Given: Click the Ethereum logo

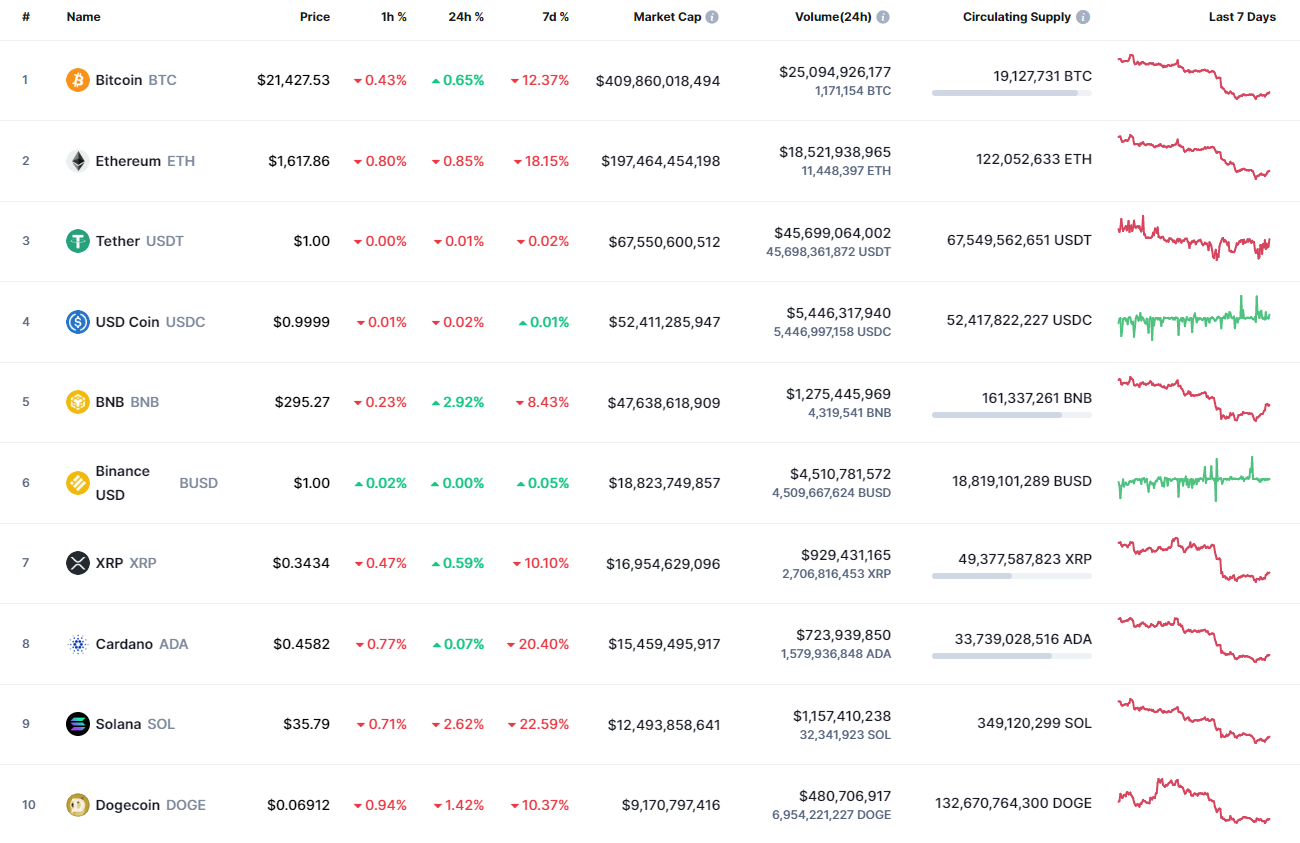Looking at the screenshot, I should pyautogui.click(x=77, y=161).
